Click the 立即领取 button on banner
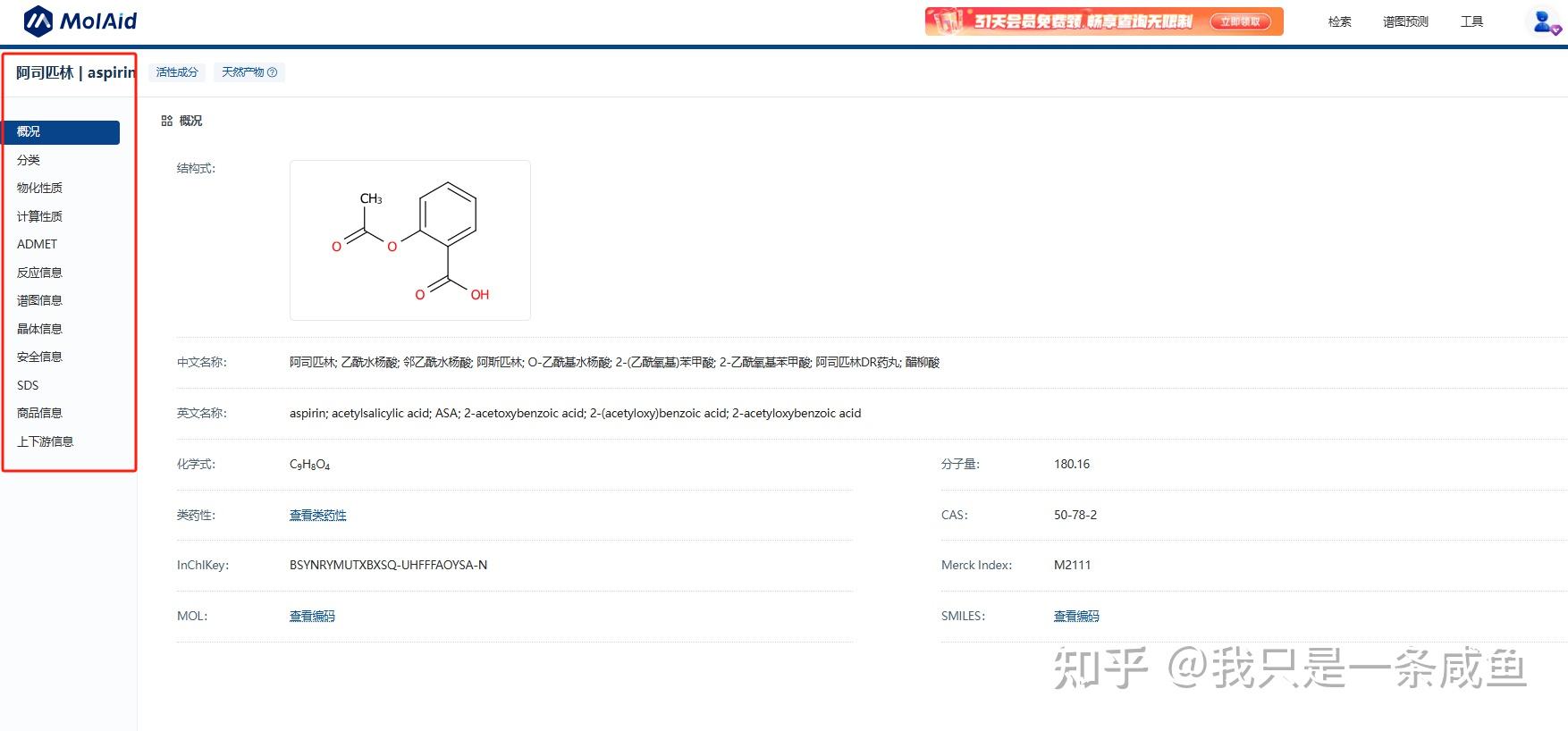The width and height of the screenshot is (1568, 731). 1240,21
